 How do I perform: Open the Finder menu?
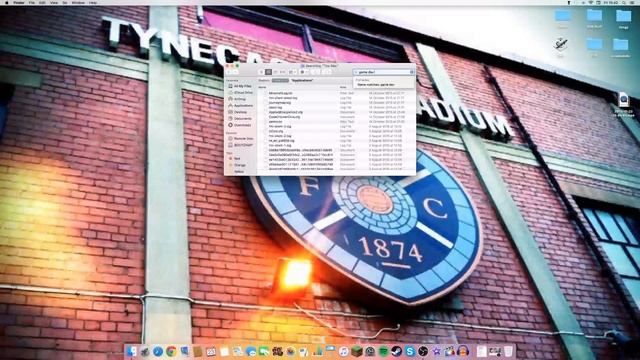click(x=19, y=2)
